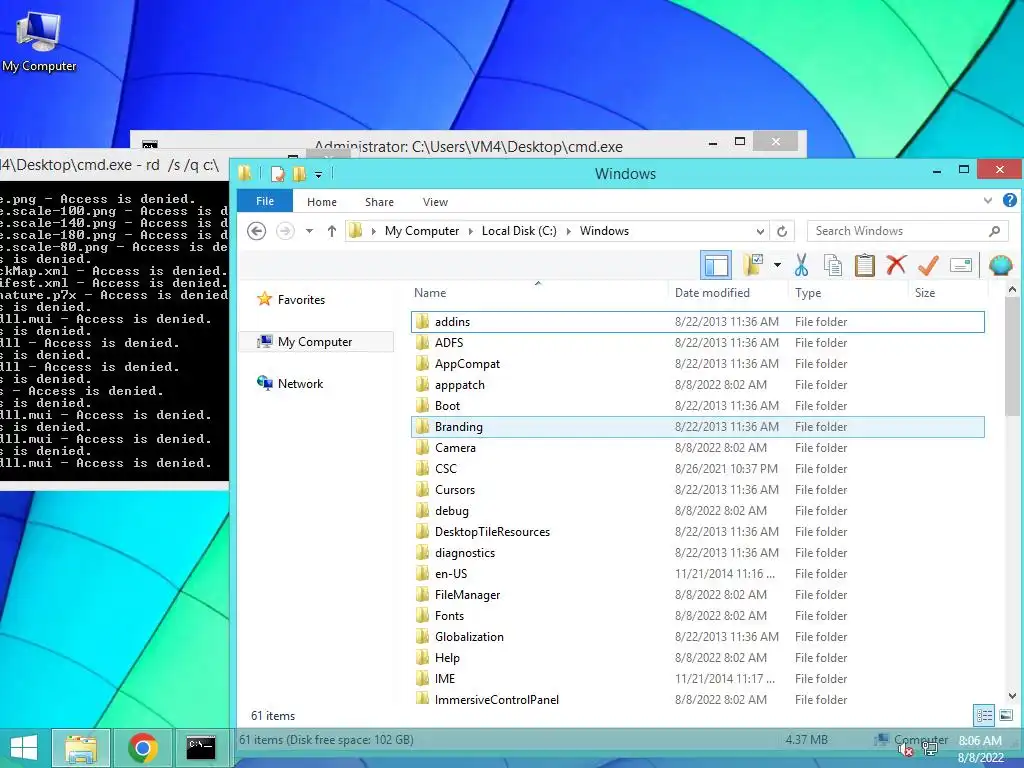Refresh the Windows folder view
Viewport: 1024px width, 768px height.
pyautogui.click(x=782, y=231)
